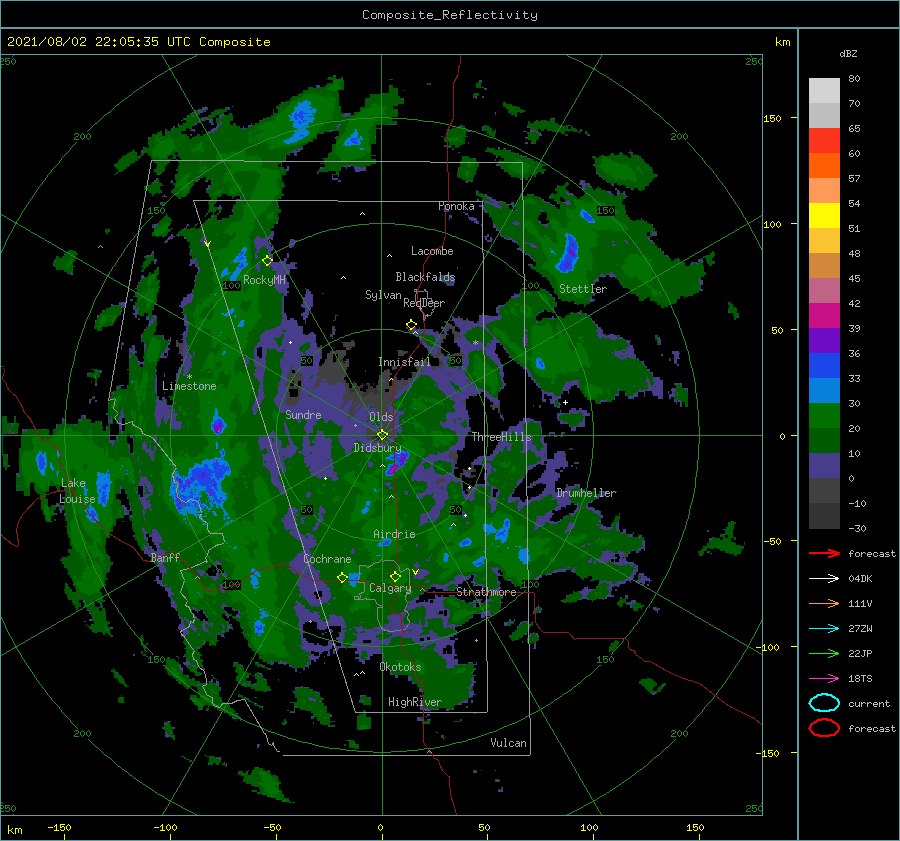Image resolution: width=900 pixels, height=841 pixels.
Task: Click the Okotoks label
Action: [x=400, y=667]
